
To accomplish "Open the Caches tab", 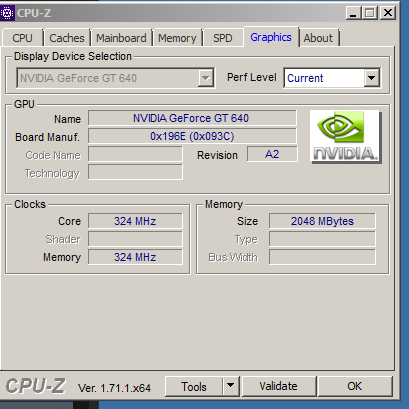I will (x=67, y=38).
